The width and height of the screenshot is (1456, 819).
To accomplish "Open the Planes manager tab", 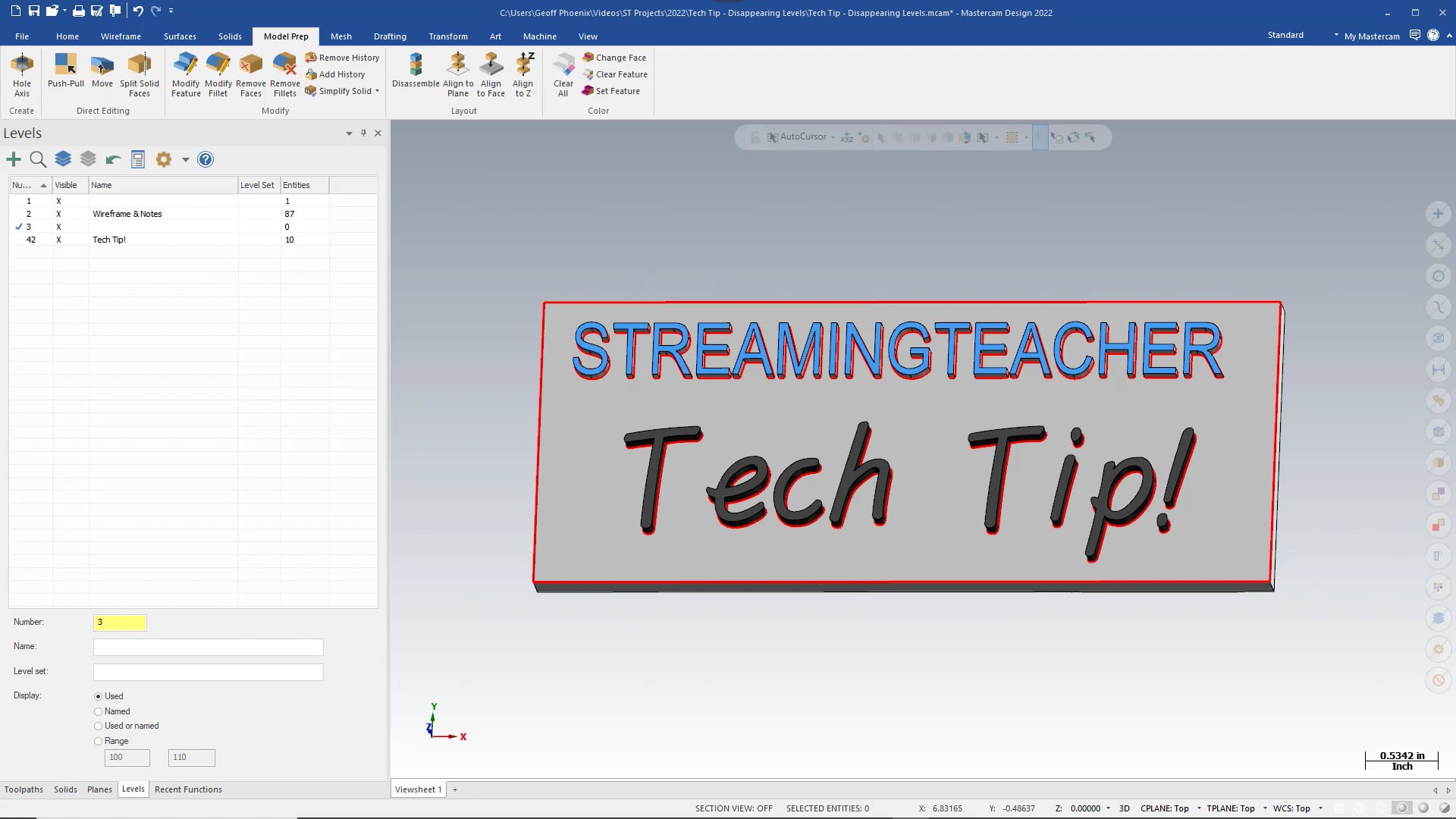I will (99, 789).
